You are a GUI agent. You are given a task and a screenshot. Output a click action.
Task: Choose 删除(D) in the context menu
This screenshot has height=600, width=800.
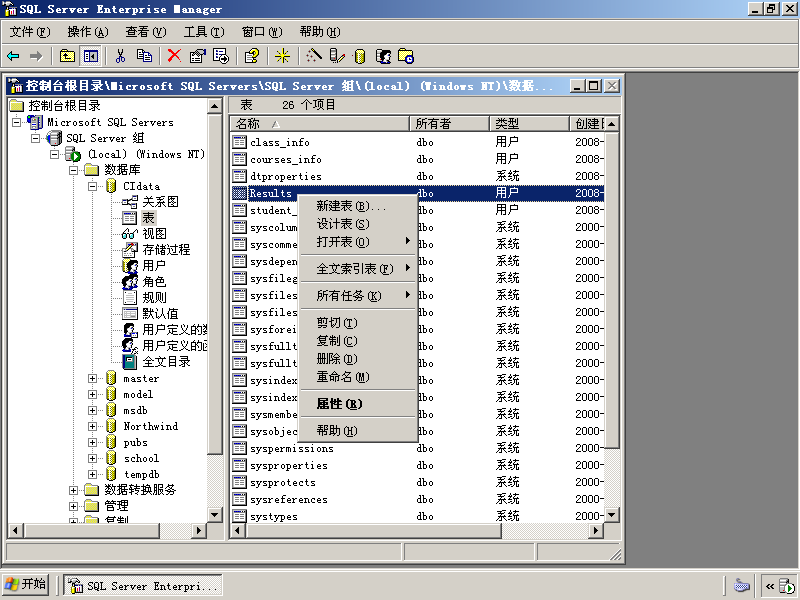point(358,359)
